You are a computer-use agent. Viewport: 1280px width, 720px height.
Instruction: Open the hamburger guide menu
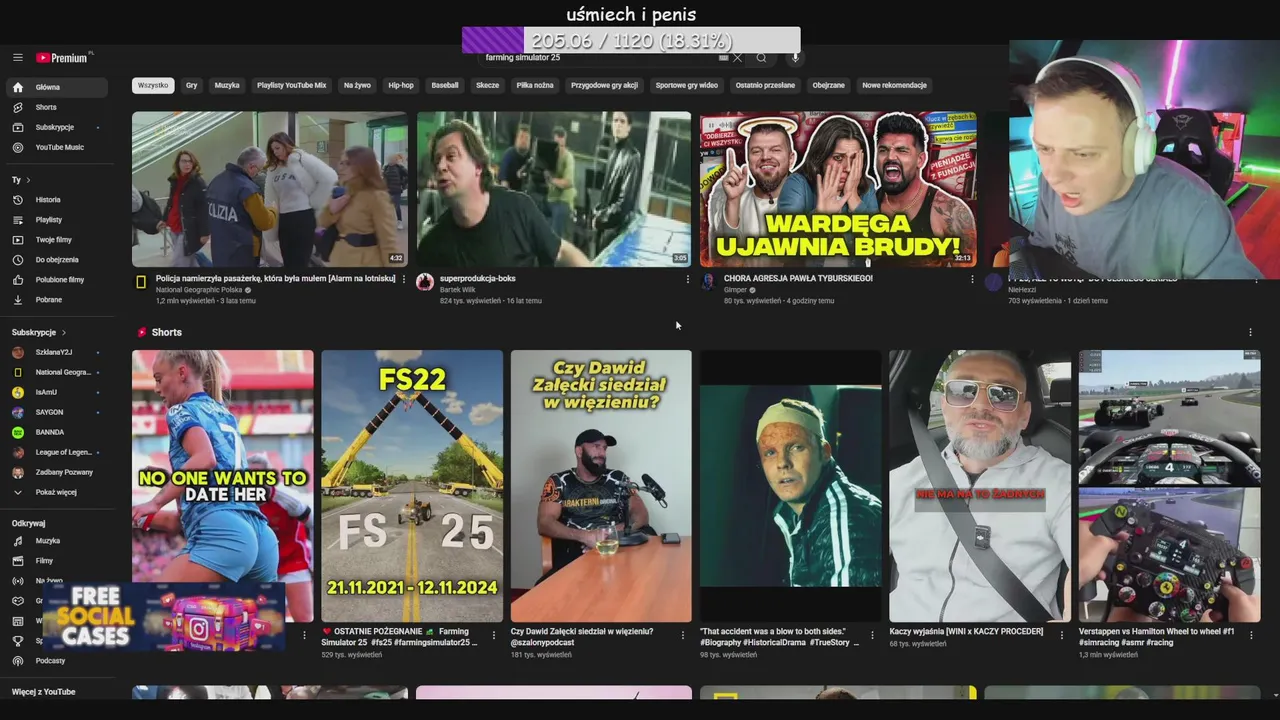pos(17,58)
